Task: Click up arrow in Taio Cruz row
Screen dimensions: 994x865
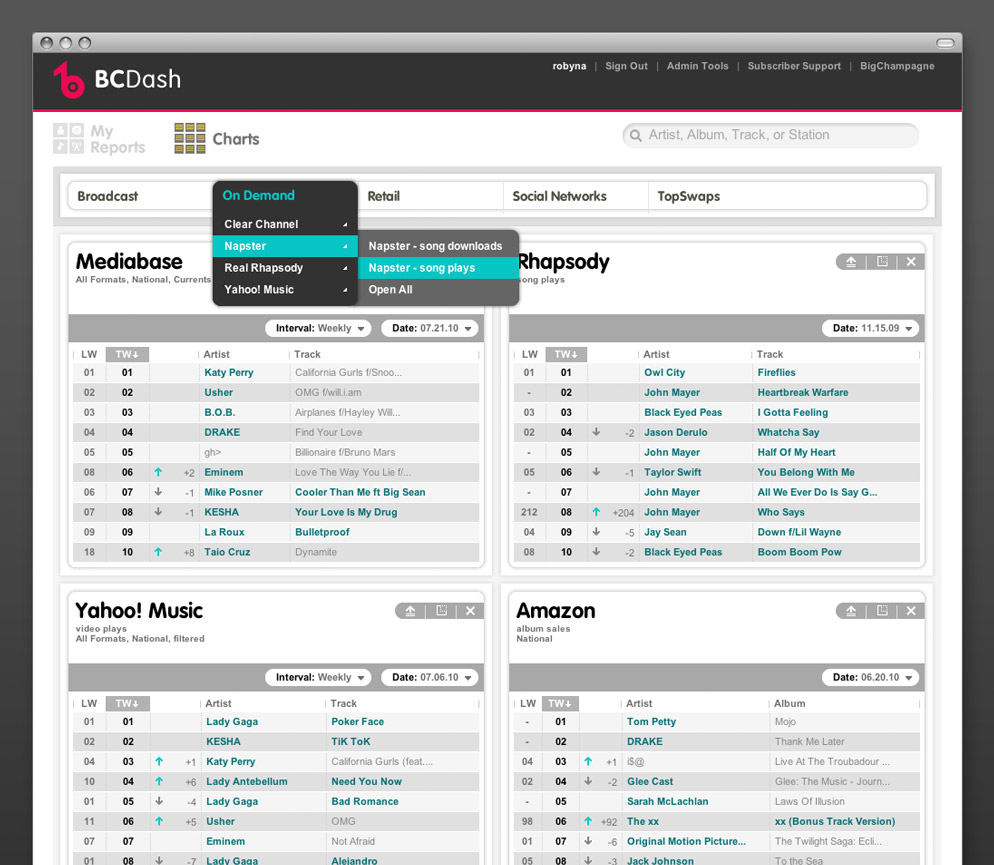Action: pyautogui.click(x=158, y=552)
